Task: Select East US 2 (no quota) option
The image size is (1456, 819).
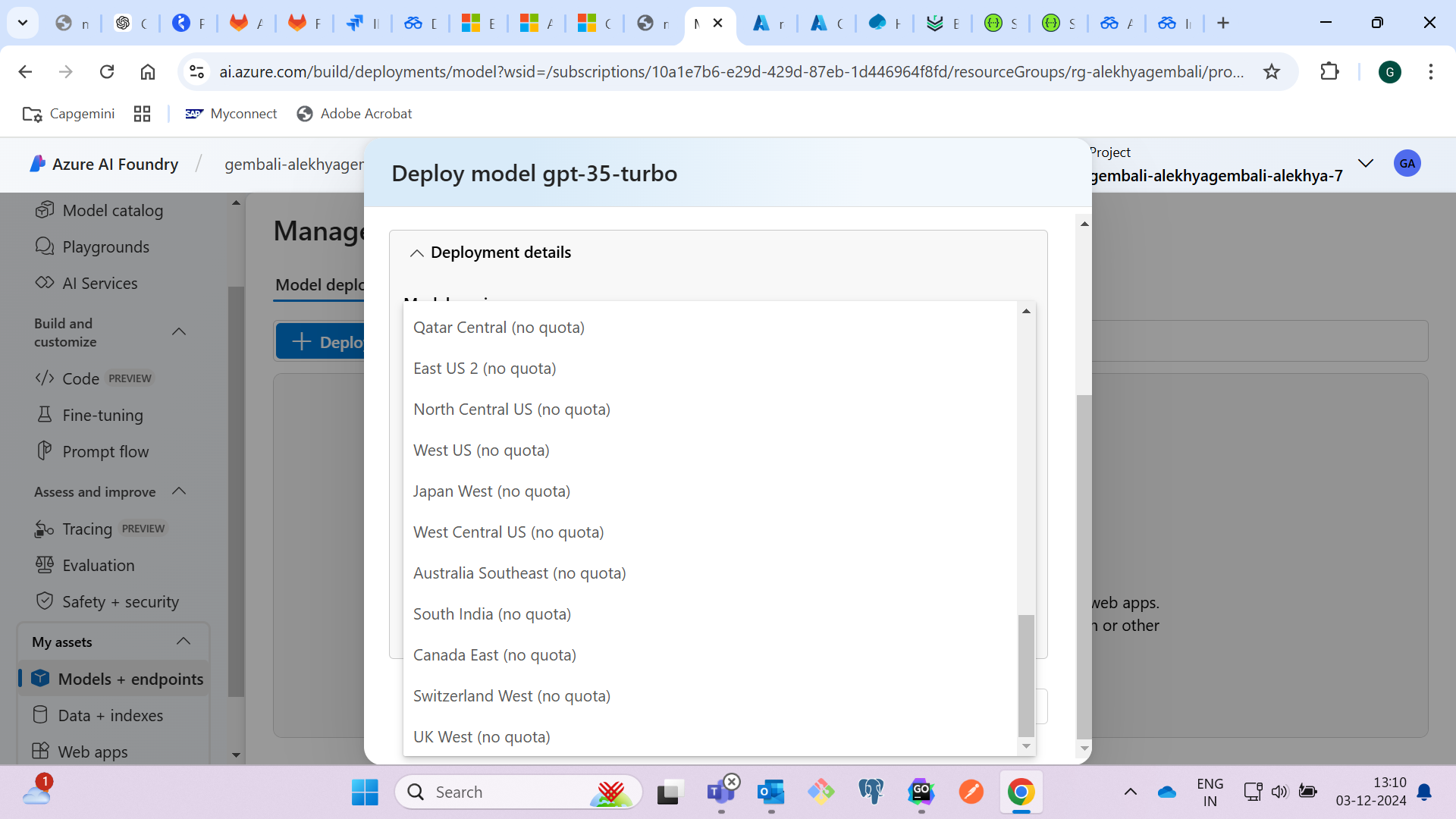Action: (x=710, y=369)
